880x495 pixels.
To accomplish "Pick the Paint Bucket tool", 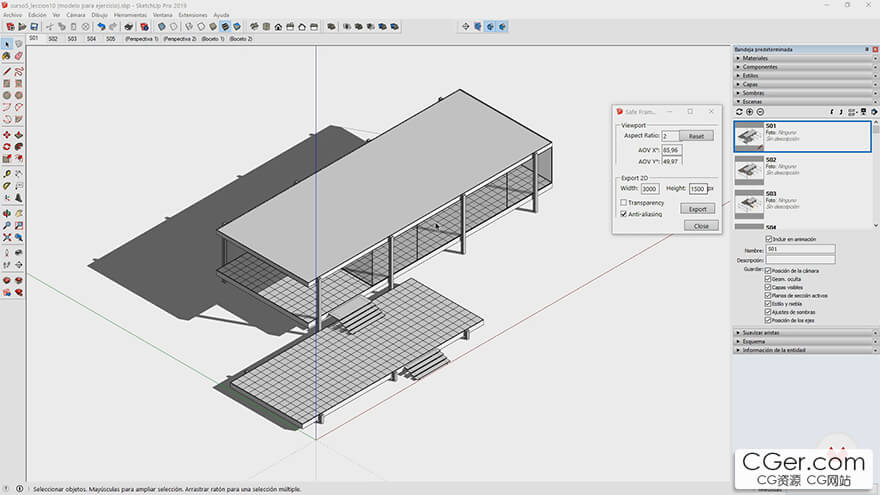I will coord(7,56).
